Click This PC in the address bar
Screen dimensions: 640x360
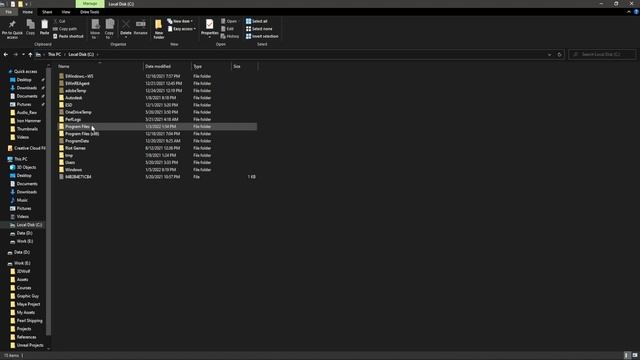click(x=54, y=54)
